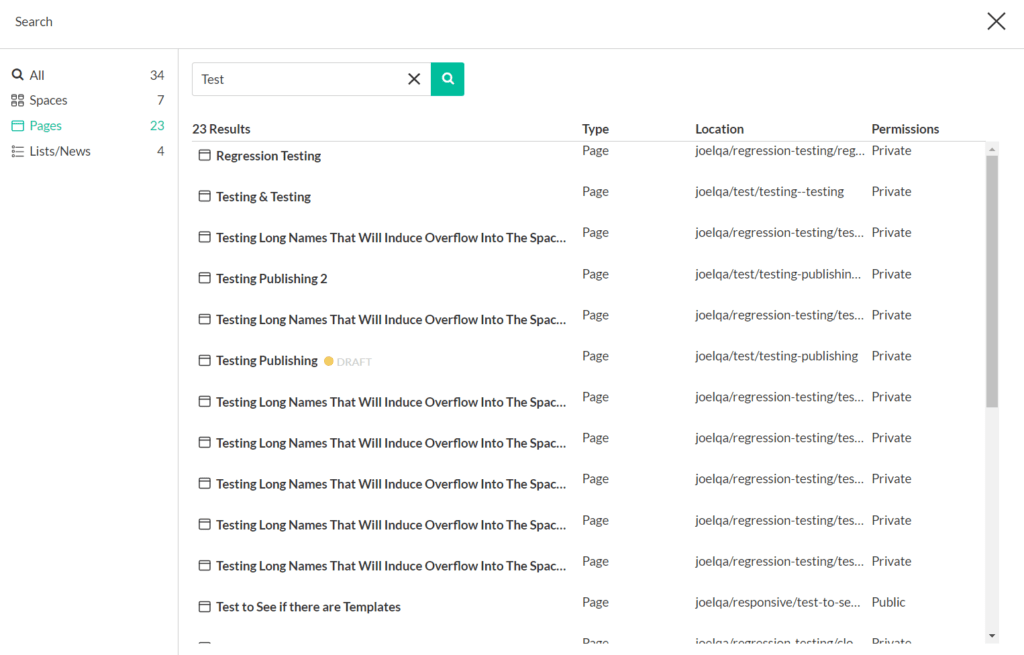Click location joelqa/responsive/test-to-se...
This screenshot has width=1024, height=655.
778,602
